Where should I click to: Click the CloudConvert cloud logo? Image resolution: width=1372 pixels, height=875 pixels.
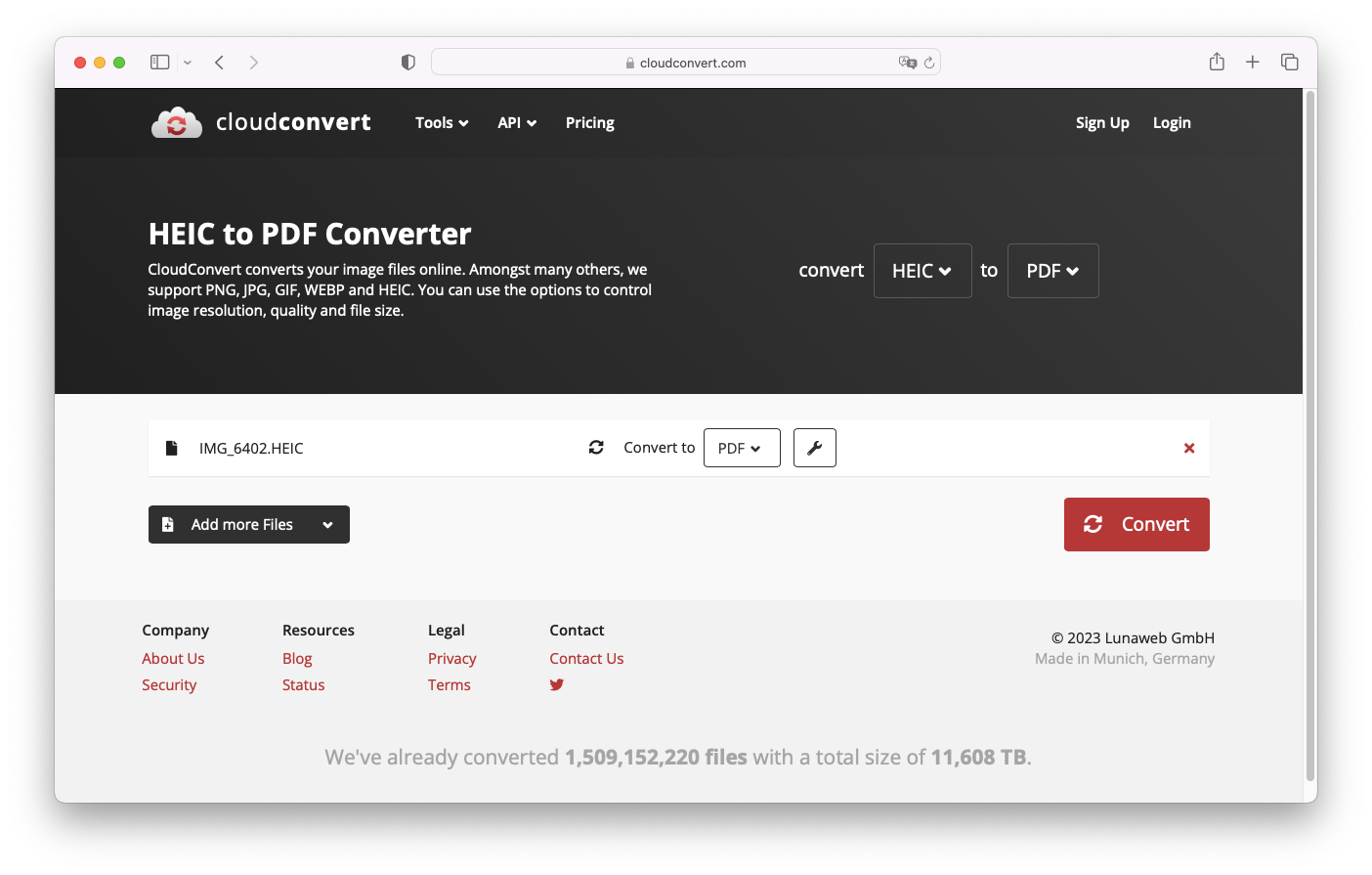tap(176, 121)
